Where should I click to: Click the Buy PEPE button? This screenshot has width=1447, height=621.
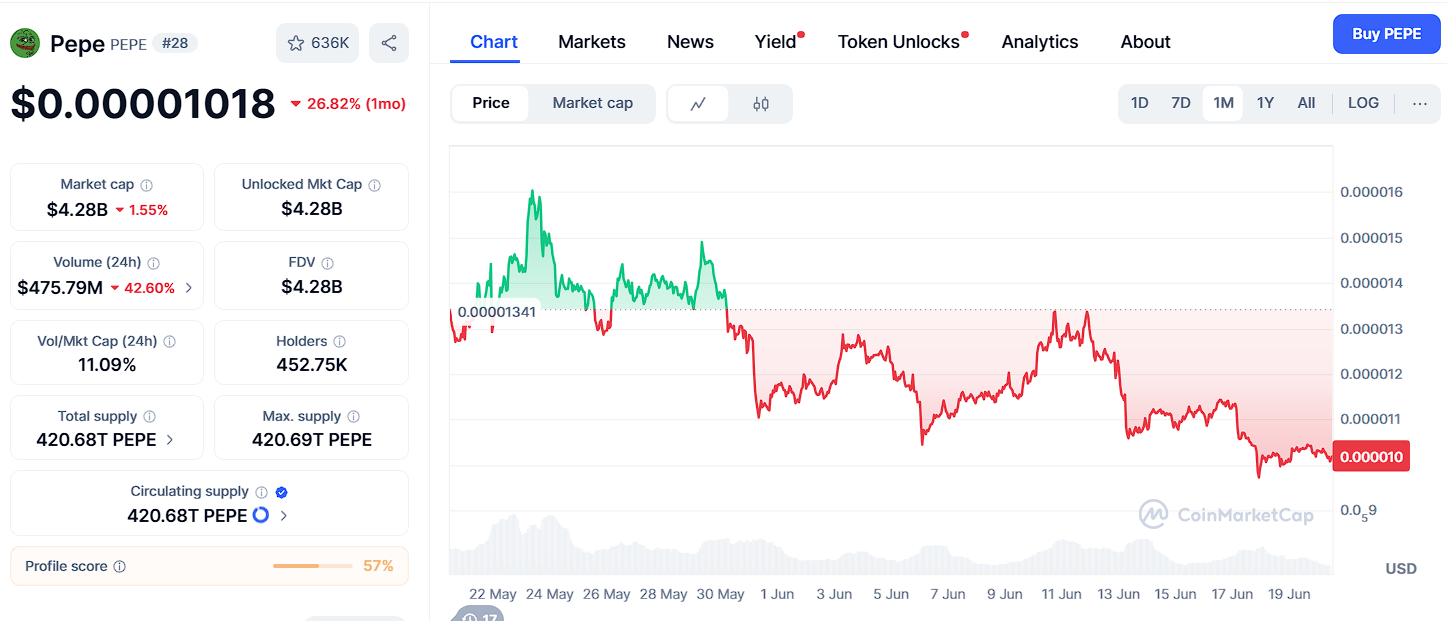[1387, 34]
